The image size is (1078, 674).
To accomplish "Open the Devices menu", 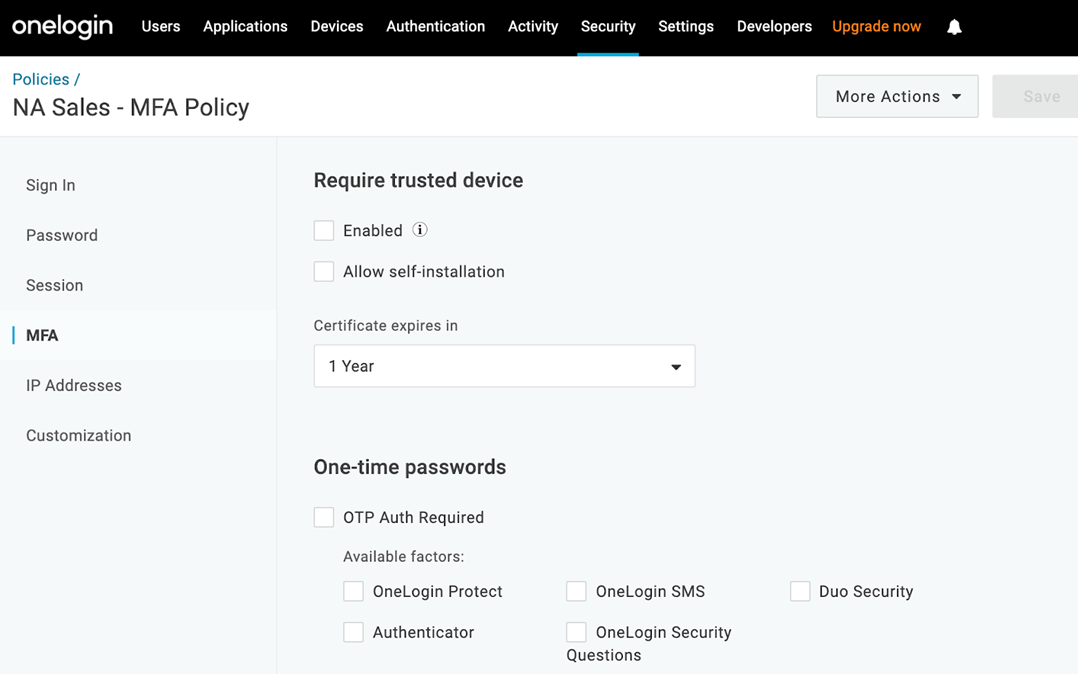I will [337, 26].
